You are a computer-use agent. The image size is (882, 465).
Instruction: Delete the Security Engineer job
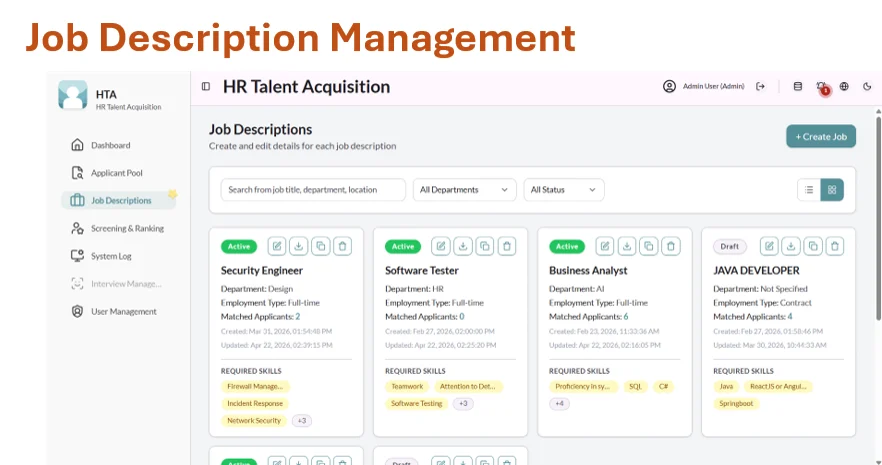click(343, 246)
